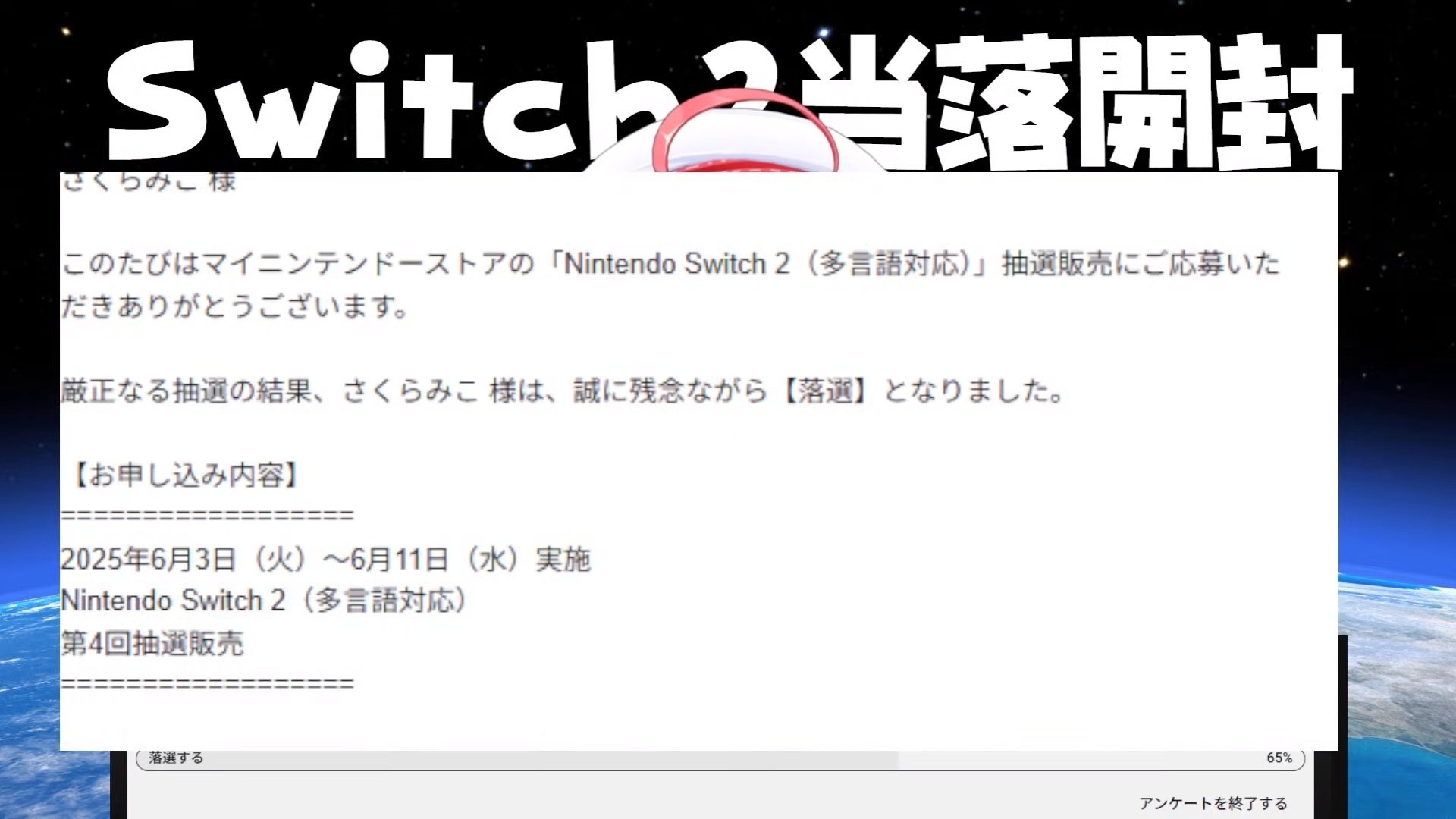Click the 第4回抽選販売 text line
Viewport: 1456px width, 819px height.
(x=152, y=644)
